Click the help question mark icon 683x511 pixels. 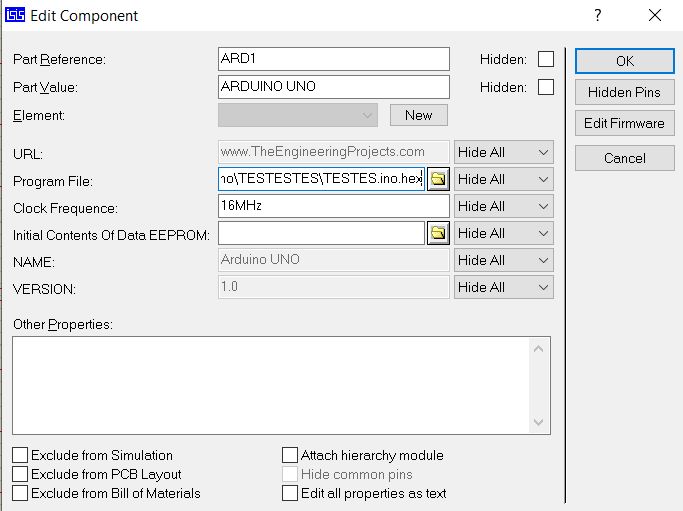[x=597, y=15]
